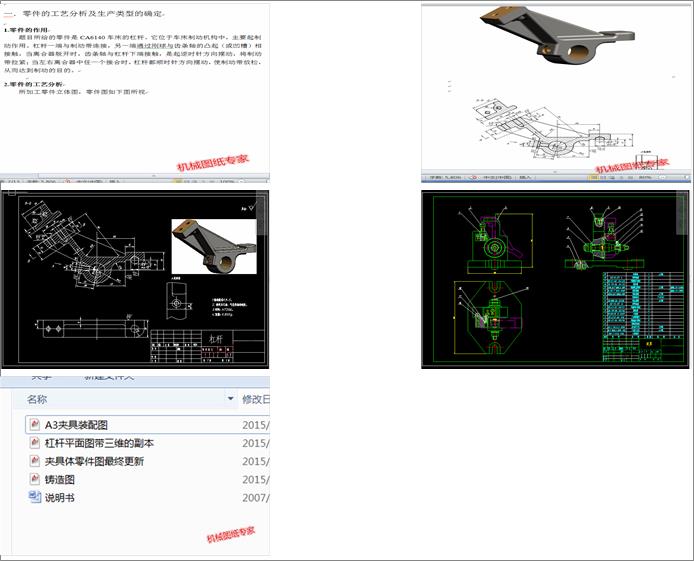This screenshot has width=694, height=561.
Task: Click the 2007 date of 说明书
Action: pyautogui.click(x=255, y=498)
